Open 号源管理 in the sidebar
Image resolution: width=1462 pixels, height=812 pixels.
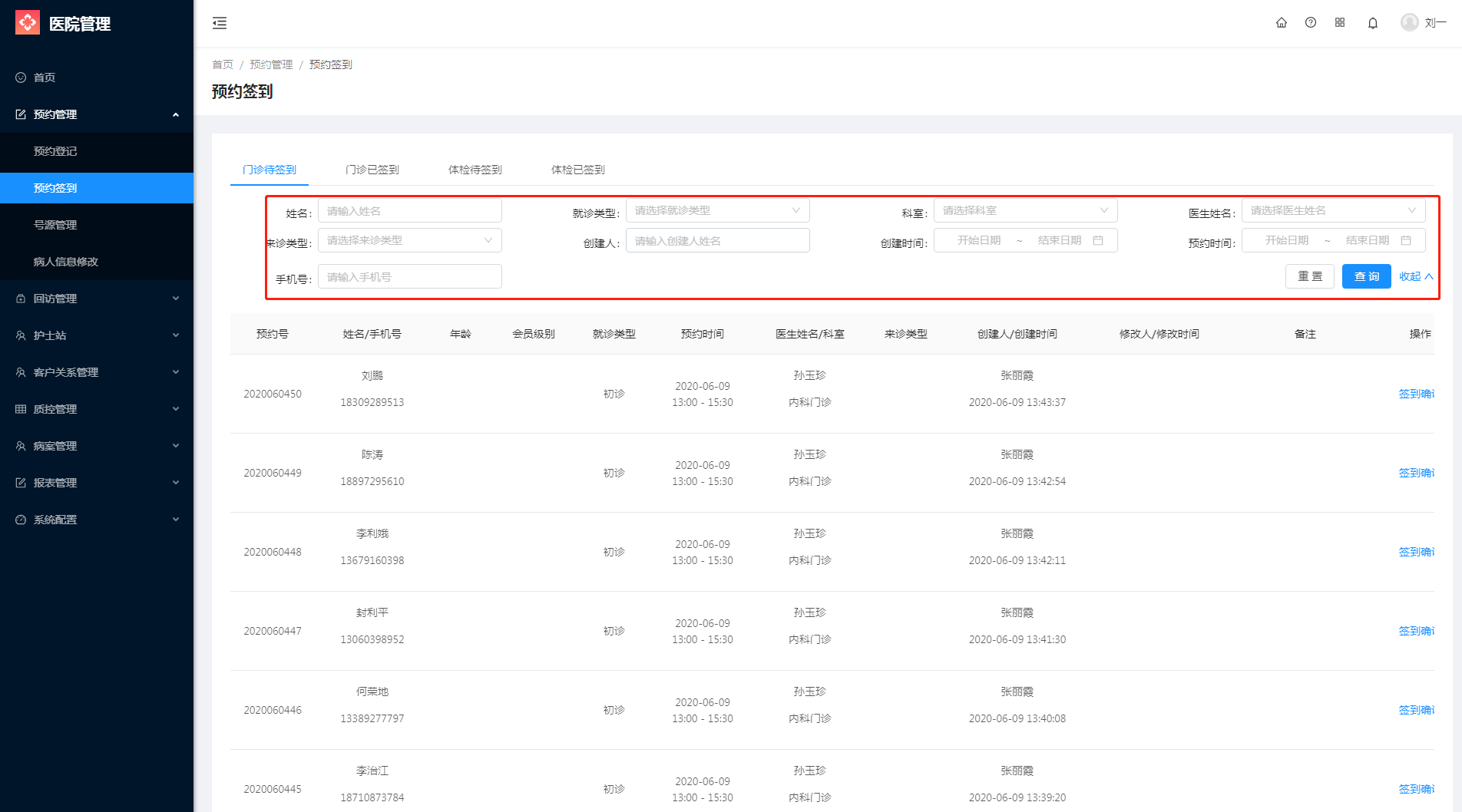click(97, 225)
